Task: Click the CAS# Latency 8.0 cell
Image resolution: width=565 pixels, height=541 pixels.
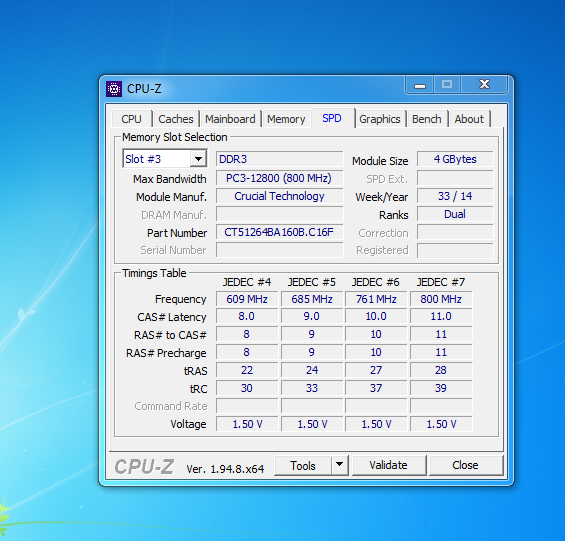Action: tap(247, 316)
